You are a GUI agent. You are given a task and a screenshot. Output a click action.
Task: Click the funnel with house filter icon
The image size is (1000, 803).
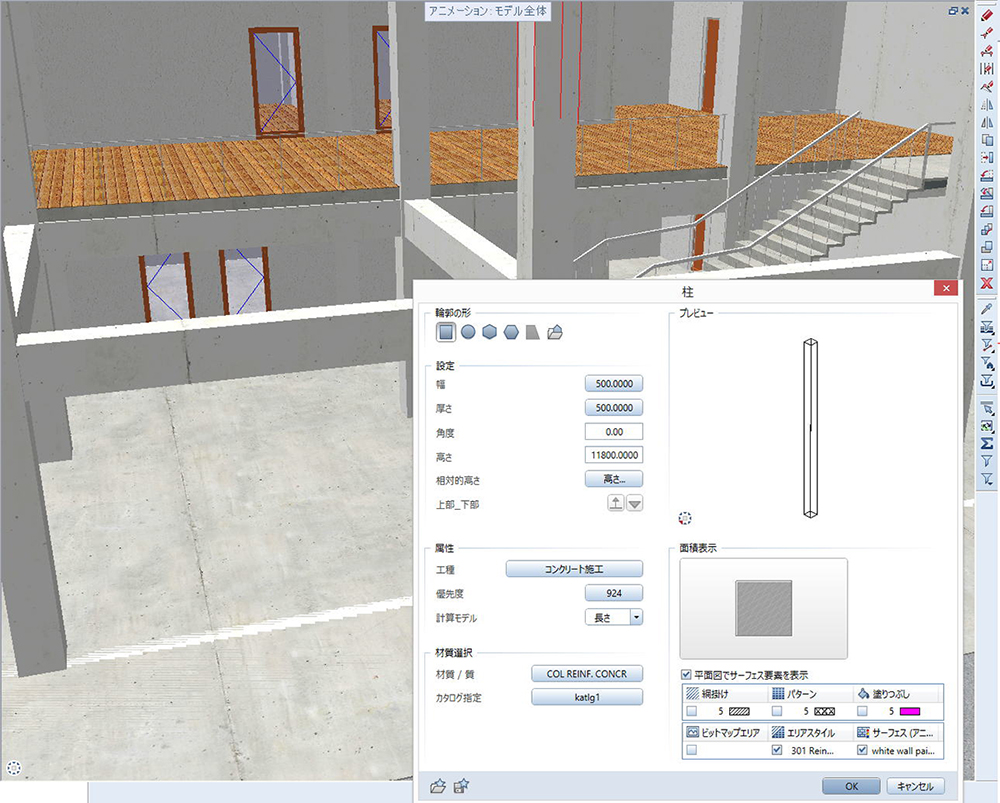987,363
